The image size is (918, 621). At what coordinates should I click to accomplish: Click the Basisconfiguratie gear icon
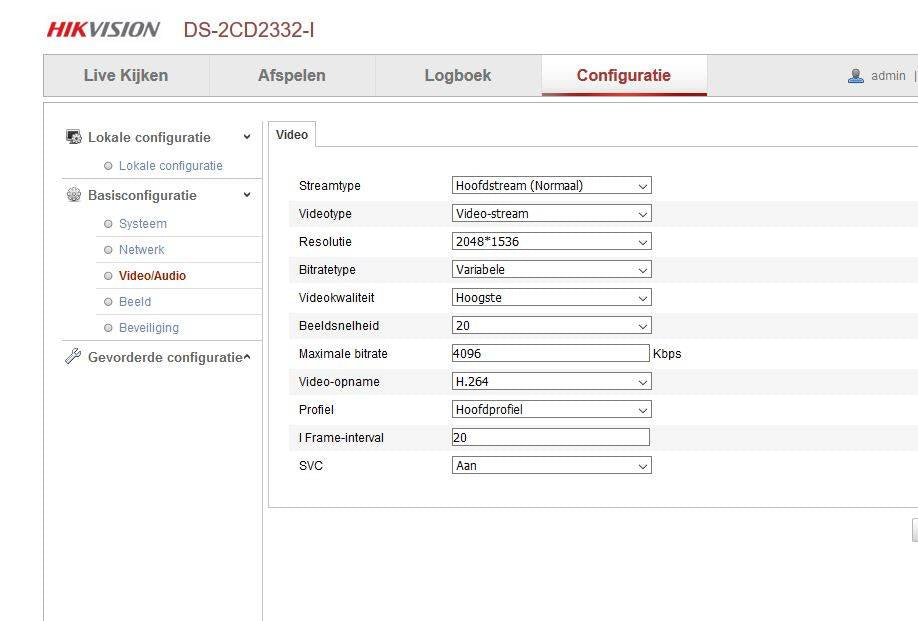tap(73, 195)
